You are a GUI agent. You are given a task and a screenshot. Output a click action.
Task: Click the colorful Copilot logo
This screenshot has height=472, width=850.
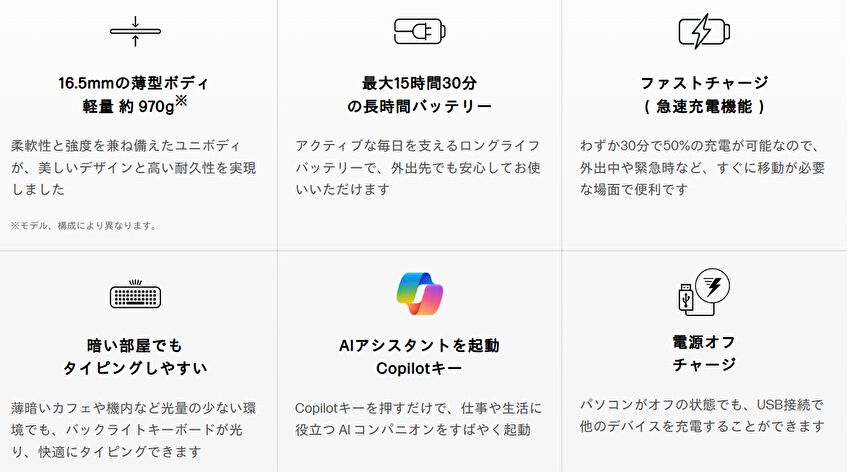[420, 294]
